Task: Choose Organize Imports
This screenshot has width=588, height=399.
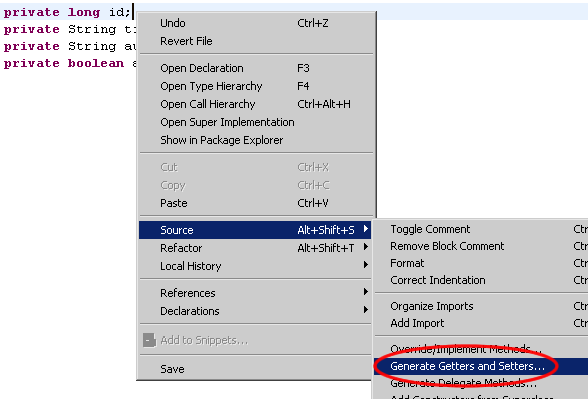Action: pos(481,306)
